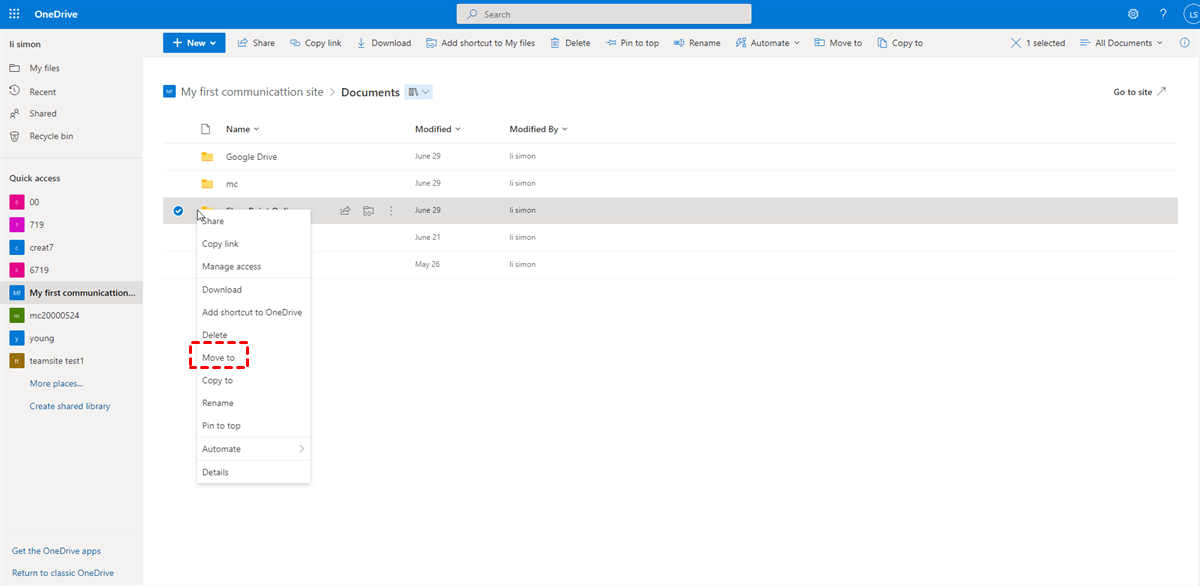Viewport: 1200px width, 586px height.
Task: Click into the Search box
Action: pyautogui.click(x=604, y=14)
